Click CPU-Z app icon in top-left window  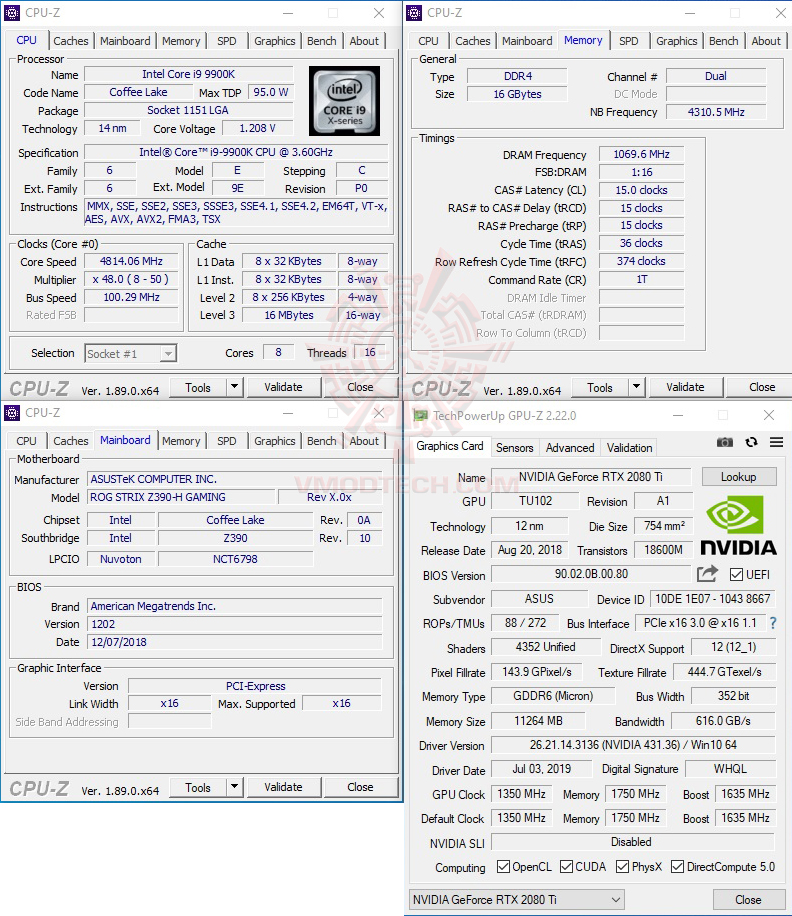pos(12,12)
